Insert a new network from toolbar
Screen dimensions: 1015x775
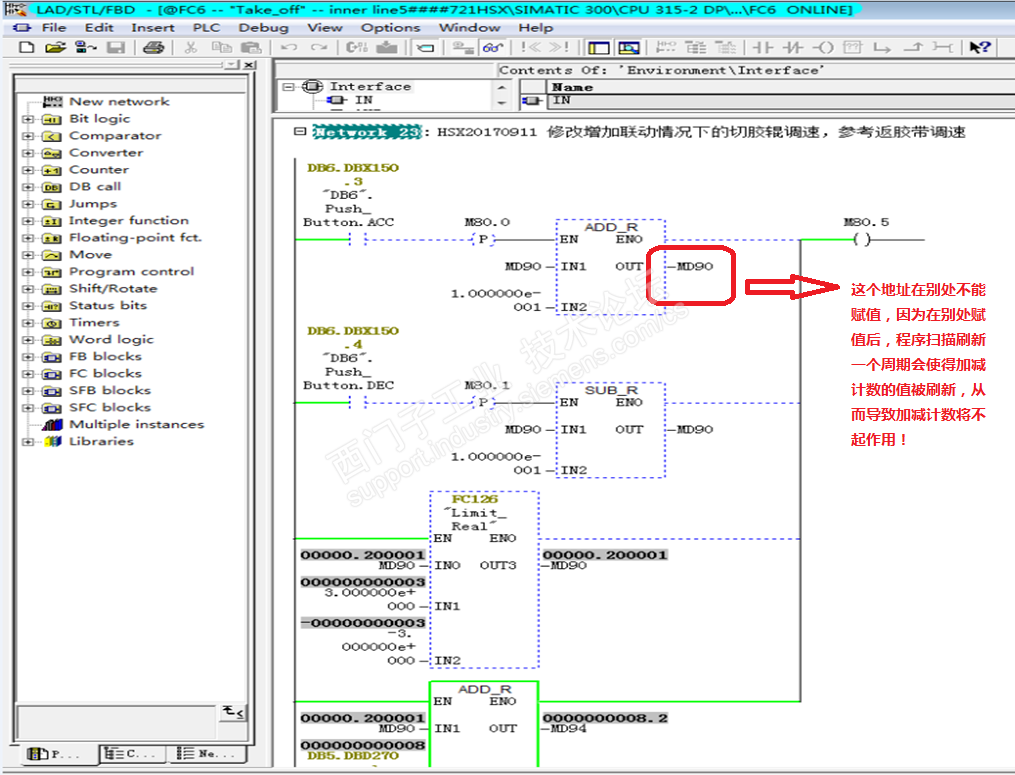click(x=665, y=47)
